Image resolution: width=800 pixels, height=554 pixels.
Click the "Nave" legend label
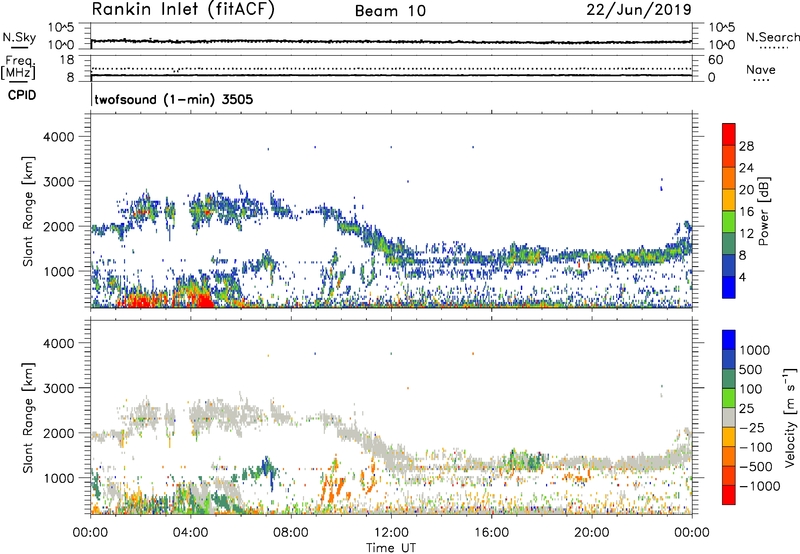(761, 70)
